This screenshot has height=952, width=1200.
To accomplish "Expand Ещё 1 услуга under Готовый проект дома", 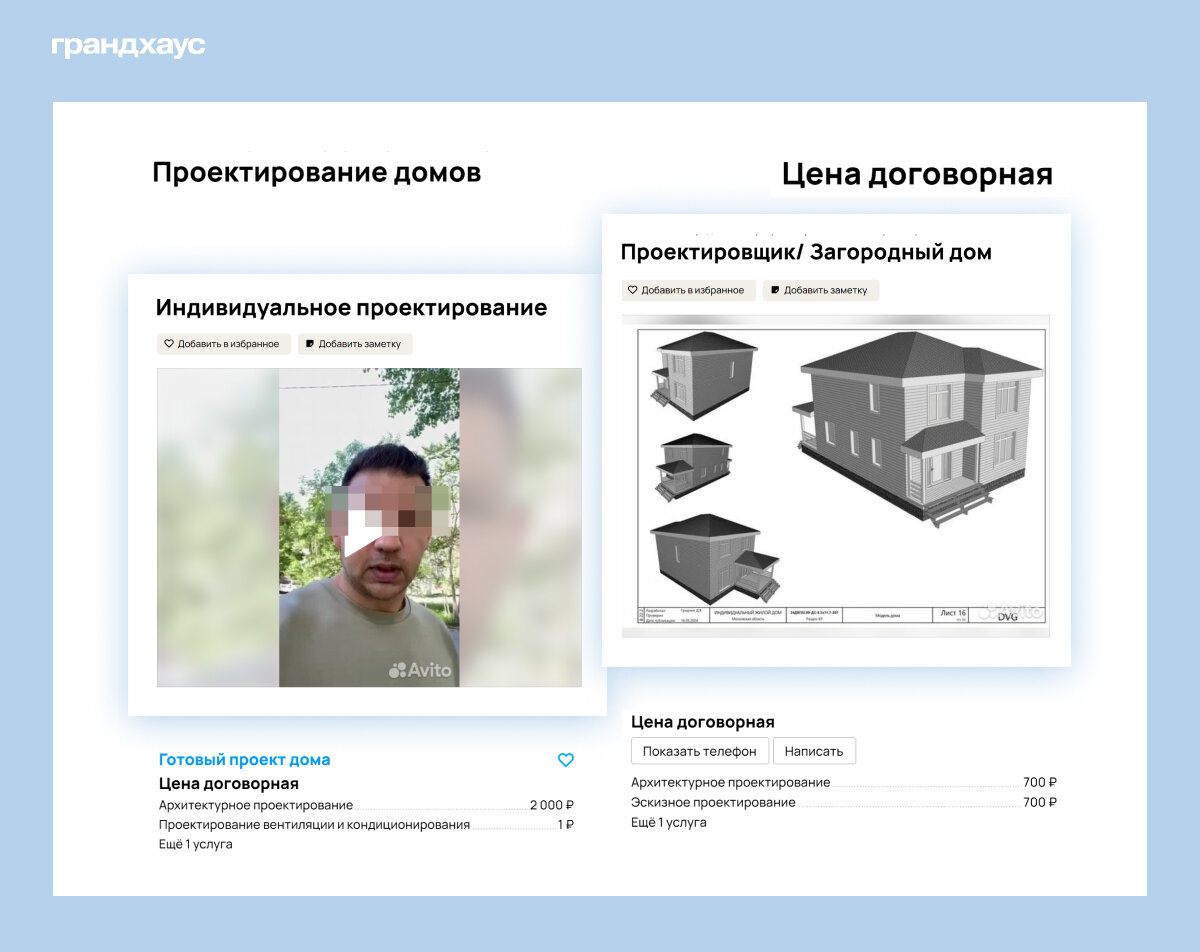I will point(195,844).
